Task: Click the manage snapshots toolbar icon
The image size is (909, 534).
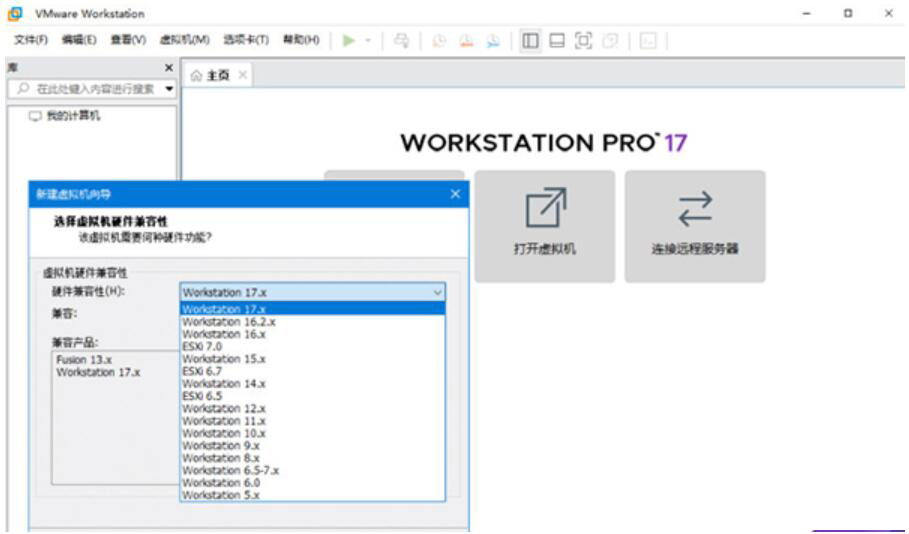Action: (x=493, y=41)
